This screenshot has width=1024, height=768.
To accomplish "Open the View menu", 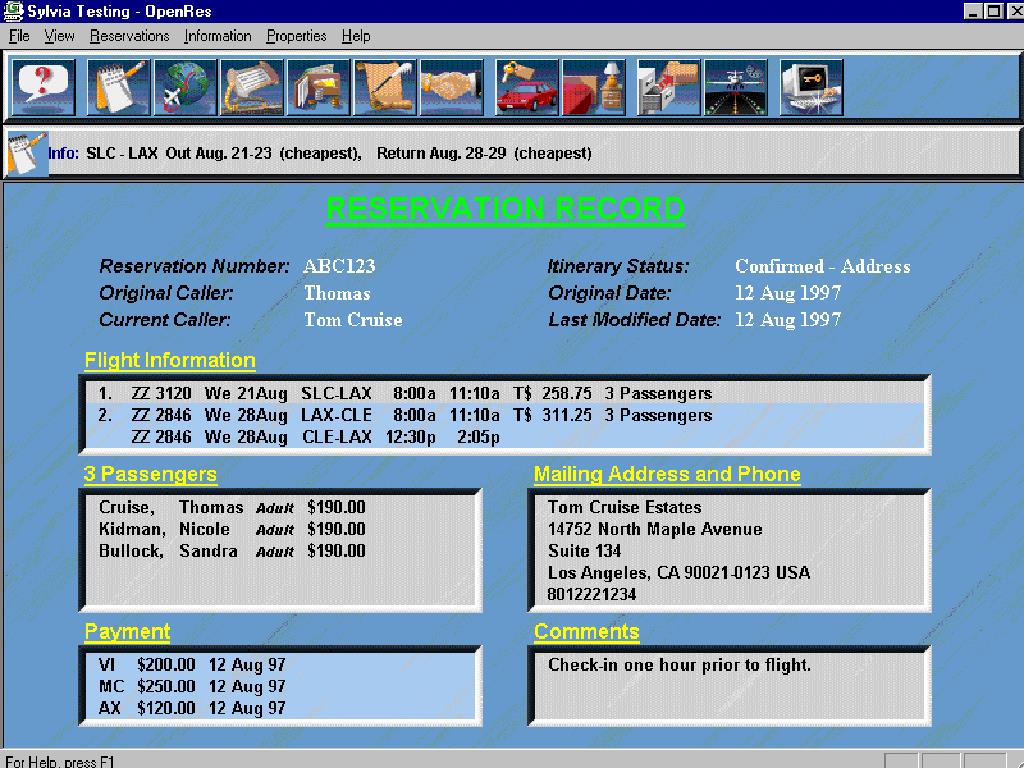I will (59, 36).
